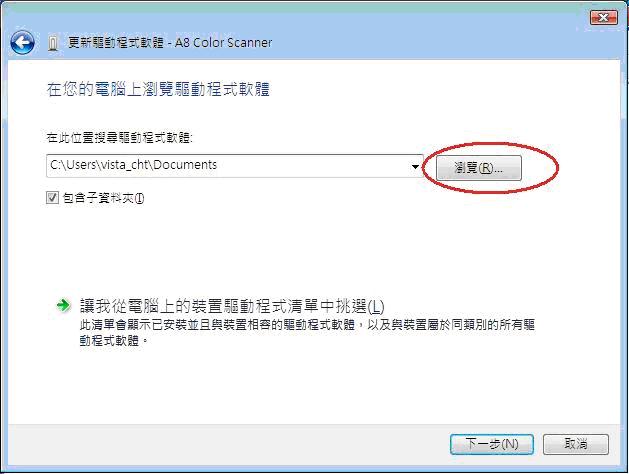Go back using the blue arrow button

(22, 43)
